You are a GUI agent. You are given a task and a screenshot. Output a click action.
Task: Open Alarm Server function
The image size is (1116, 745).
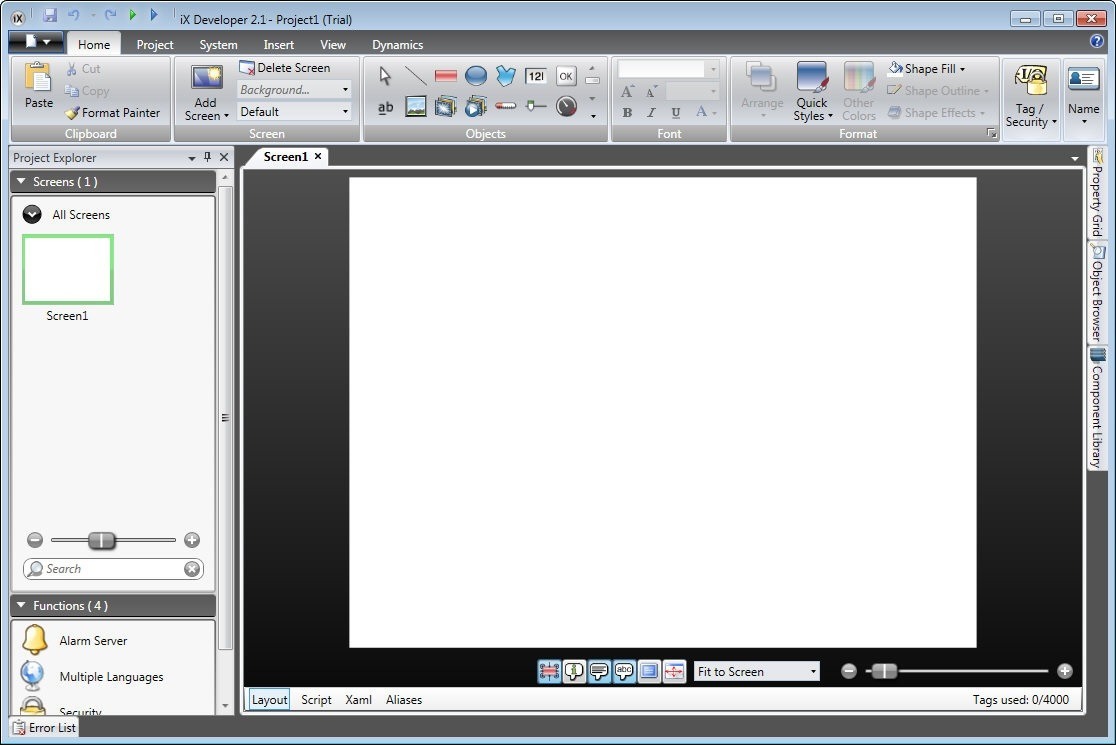coord(93,640)
